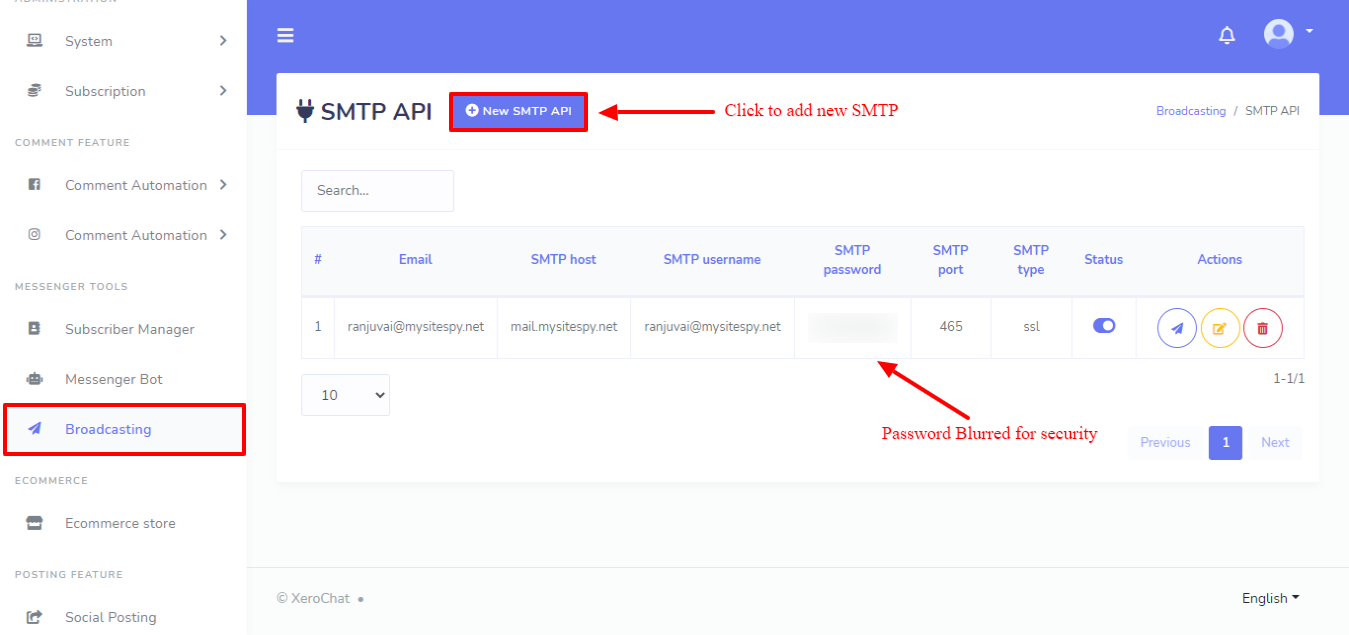Click the Instagram Comment Automation icon
This screenshot has width=1349, height=635.
tap(34, 235)
